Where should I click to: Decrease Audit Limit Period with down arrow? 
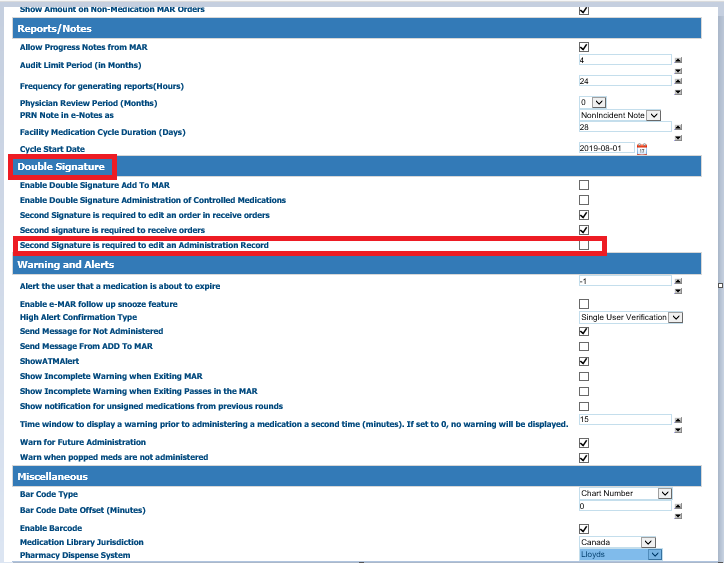[x=678, y=71]
